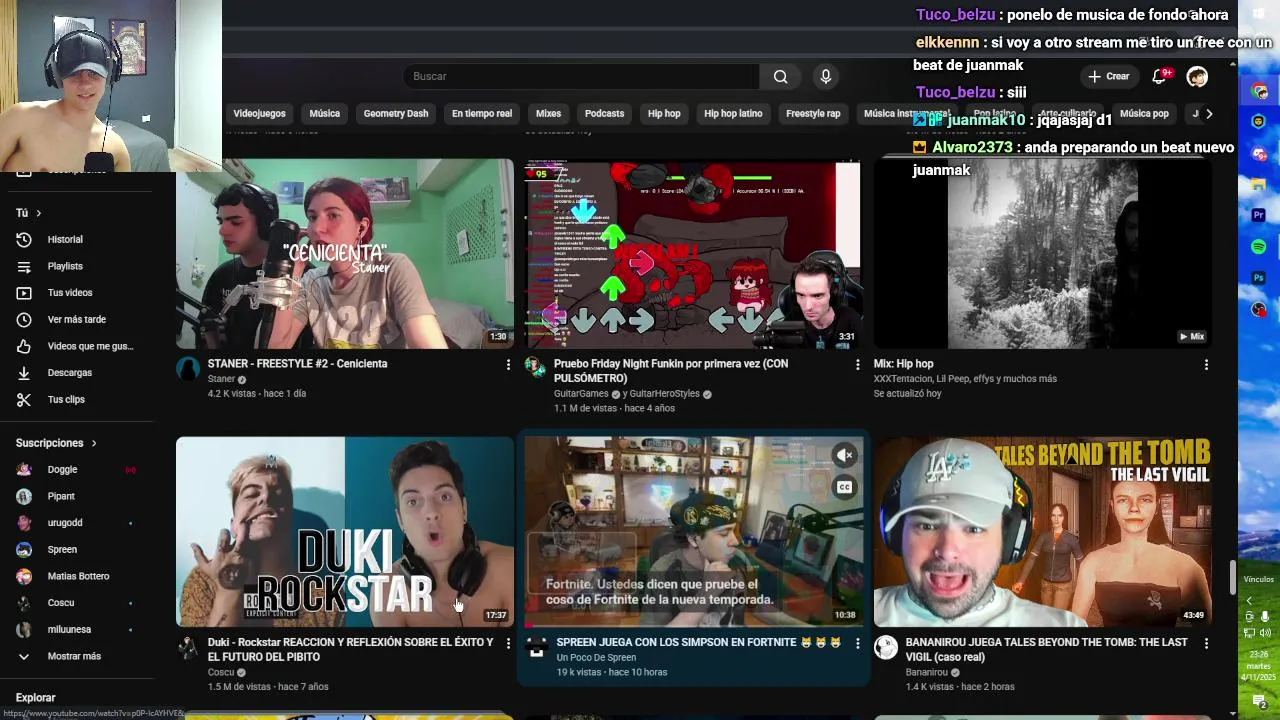Play Bananirou Tales Beyond the Tomb thumbnail
Image resolution: width=1280 pixels, height=720 pixels.
click(1043, 531)
